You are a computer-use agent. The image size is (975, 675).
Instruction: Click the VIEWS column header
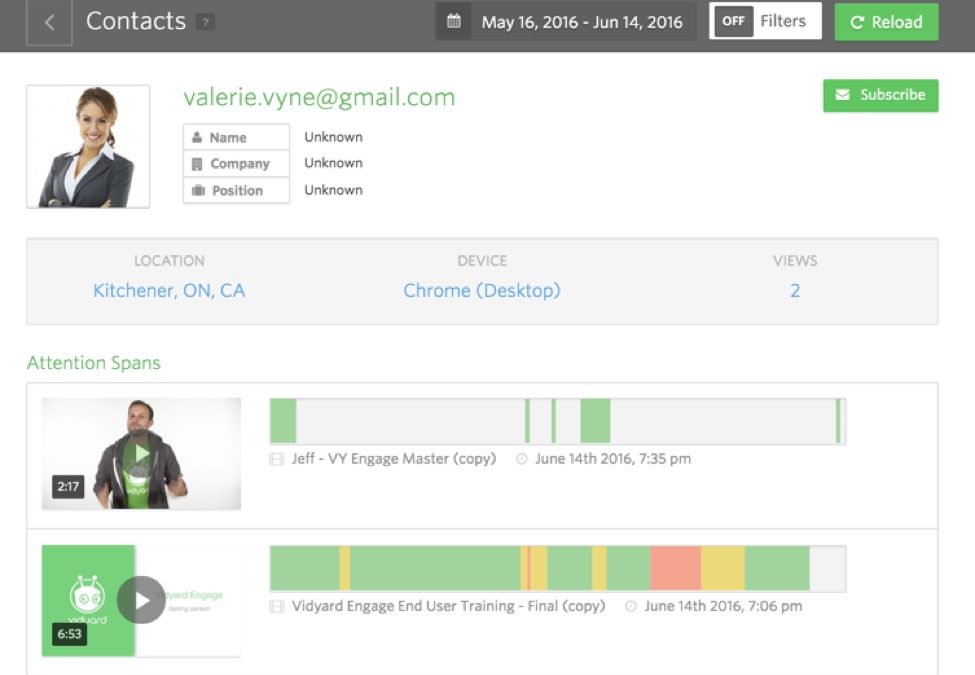[x=795, y=260]
